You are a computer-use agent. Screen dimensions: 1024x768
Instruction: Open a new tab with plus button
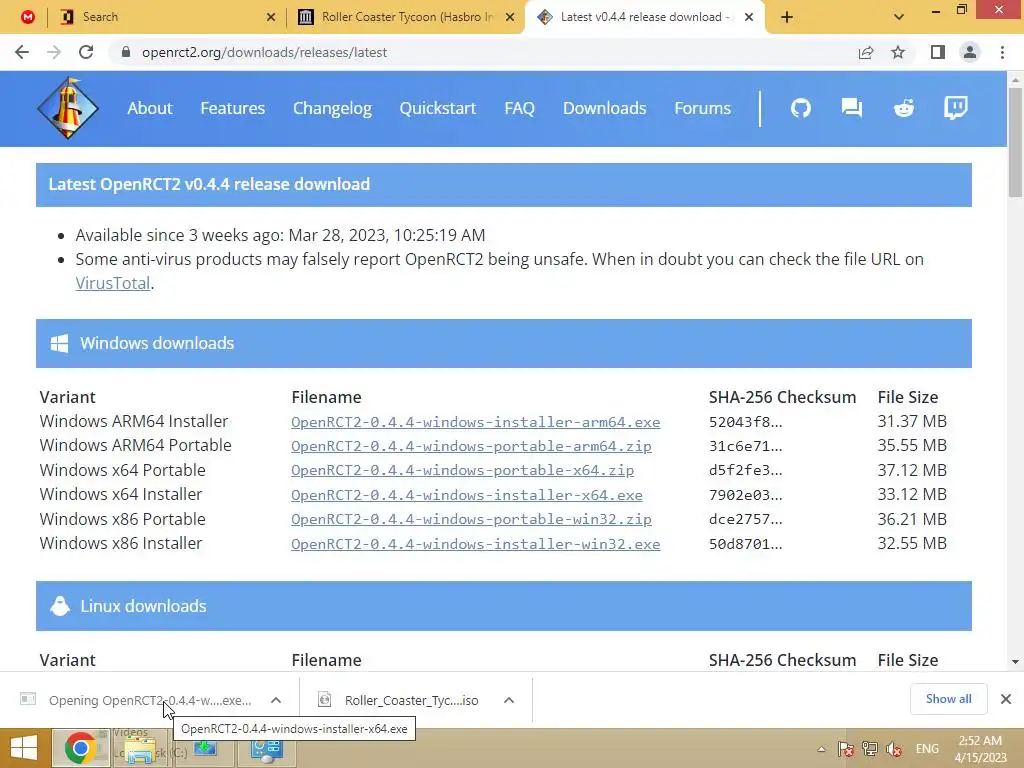(787, 17)
